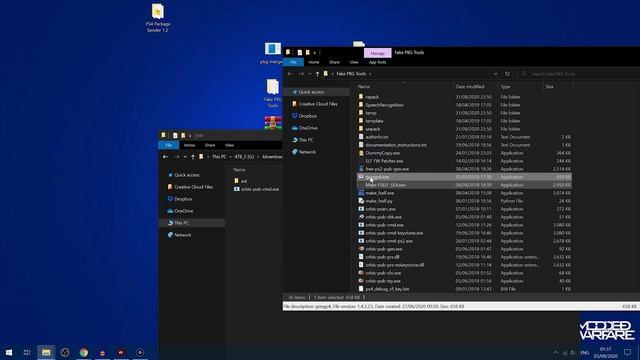The image size is (640, 360).
Task: Open View tab in Fake PKG Tools window
Action: coord(353,62)
